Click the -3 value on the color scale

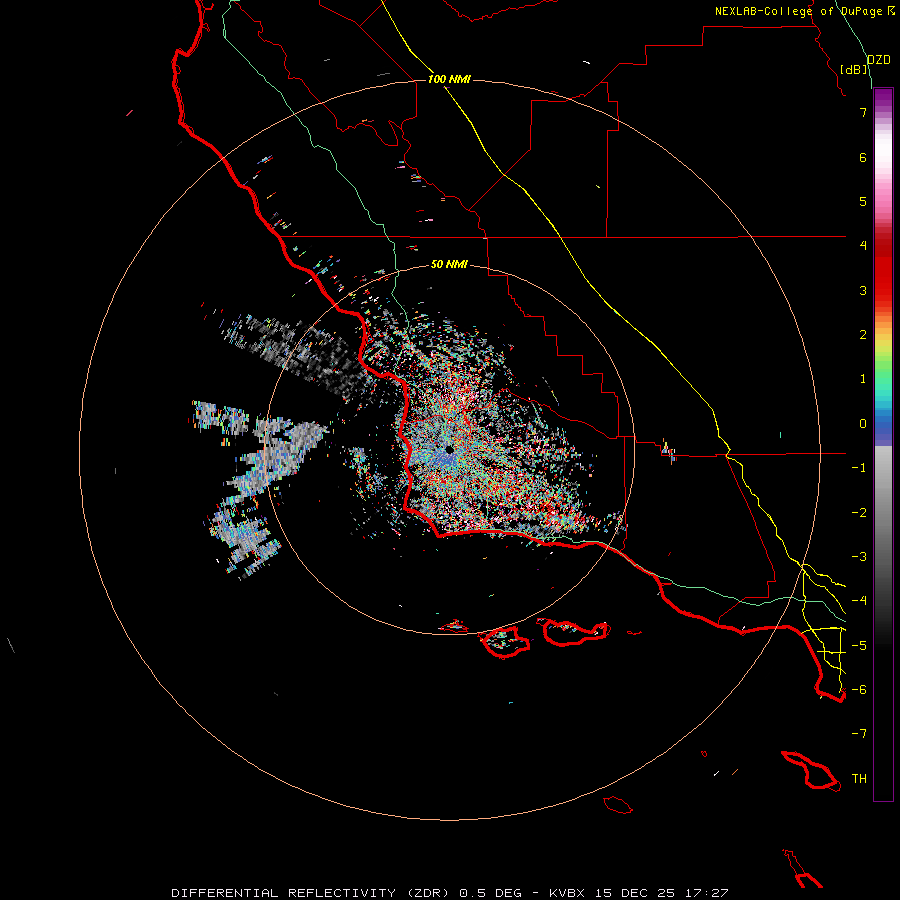[x=859, y=557]
